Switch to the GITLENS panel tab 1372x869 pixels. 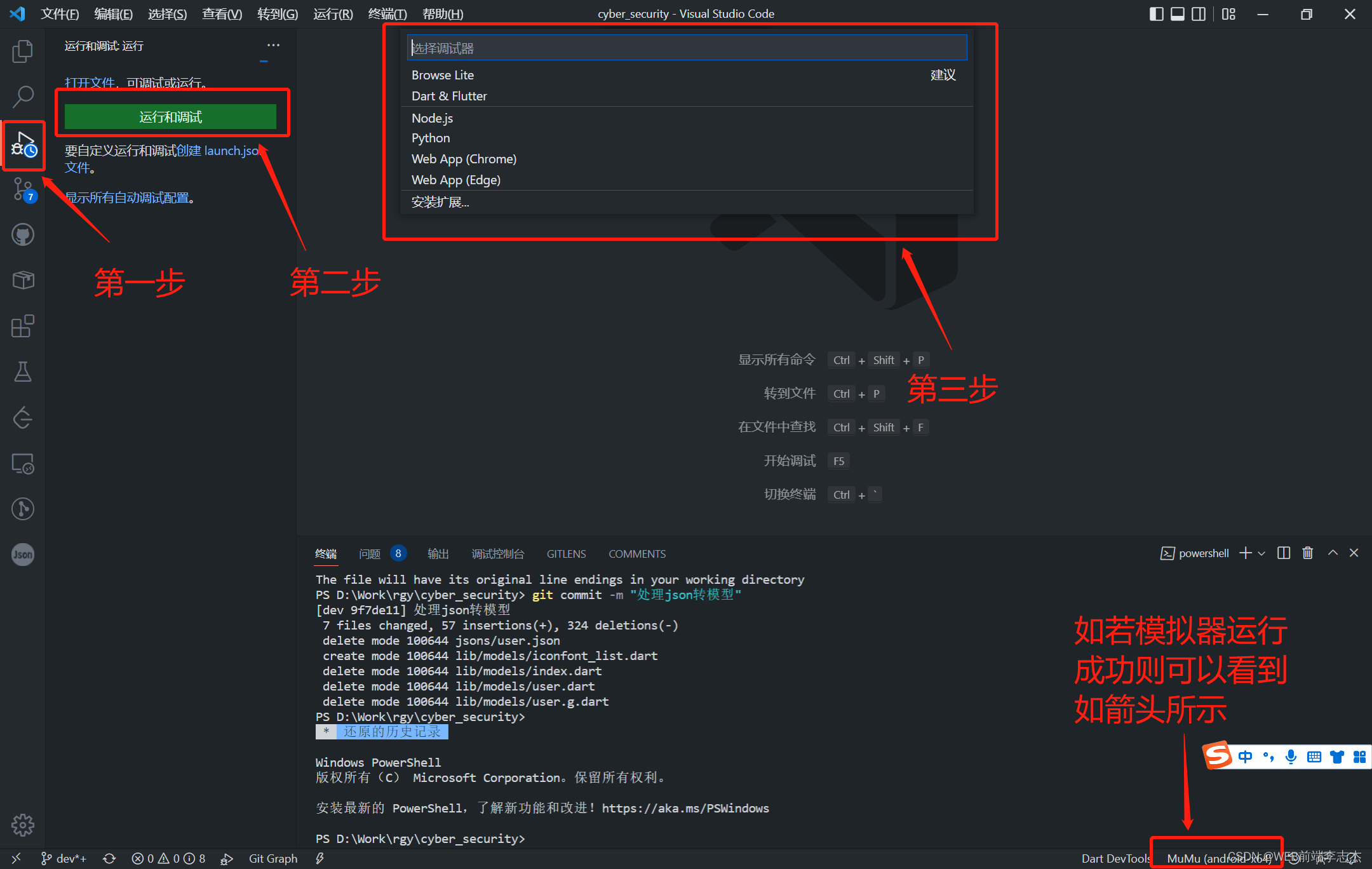pos(566,554)
